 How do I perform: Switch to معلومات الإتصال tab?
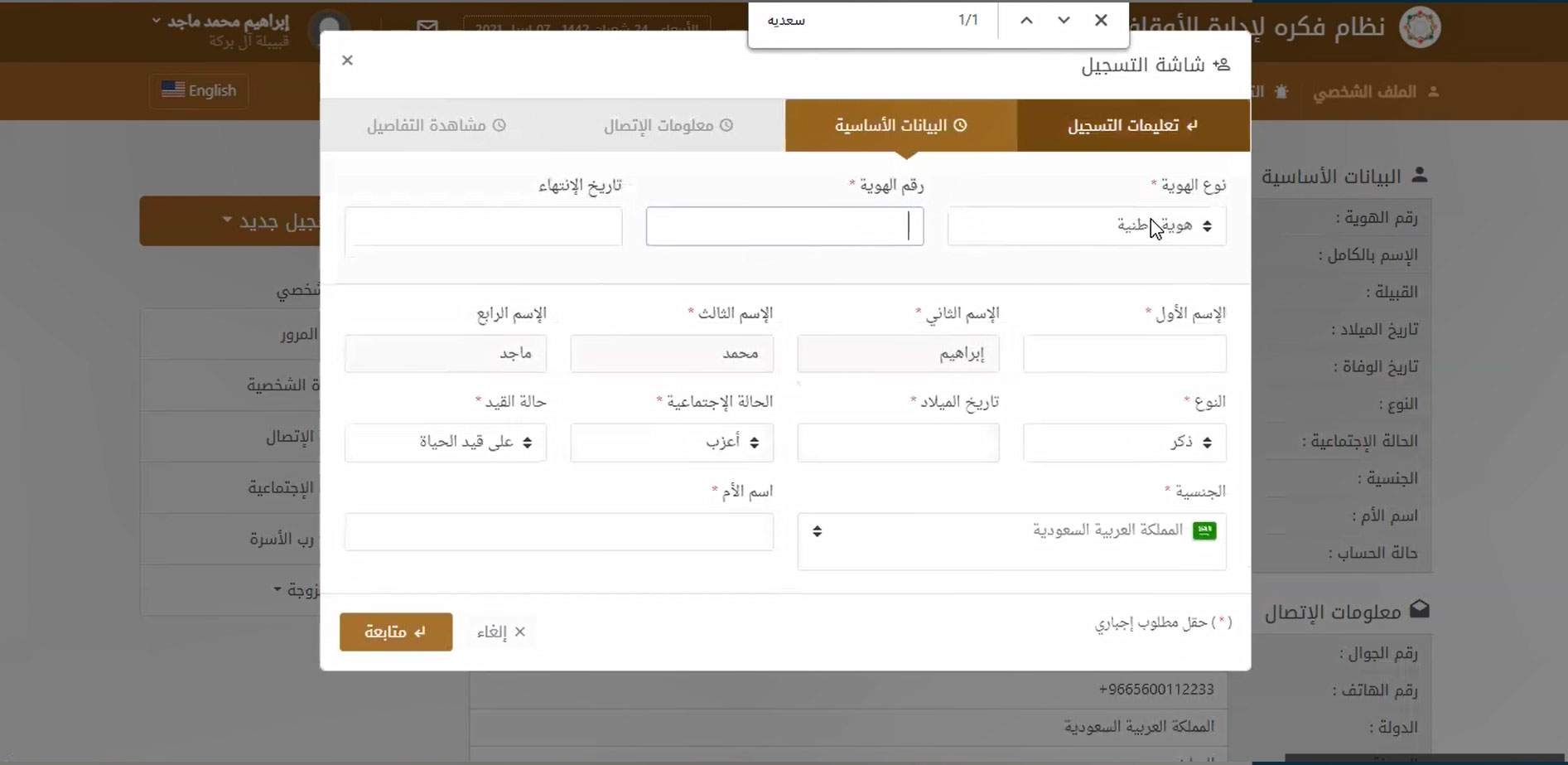[x=668, y=126]
